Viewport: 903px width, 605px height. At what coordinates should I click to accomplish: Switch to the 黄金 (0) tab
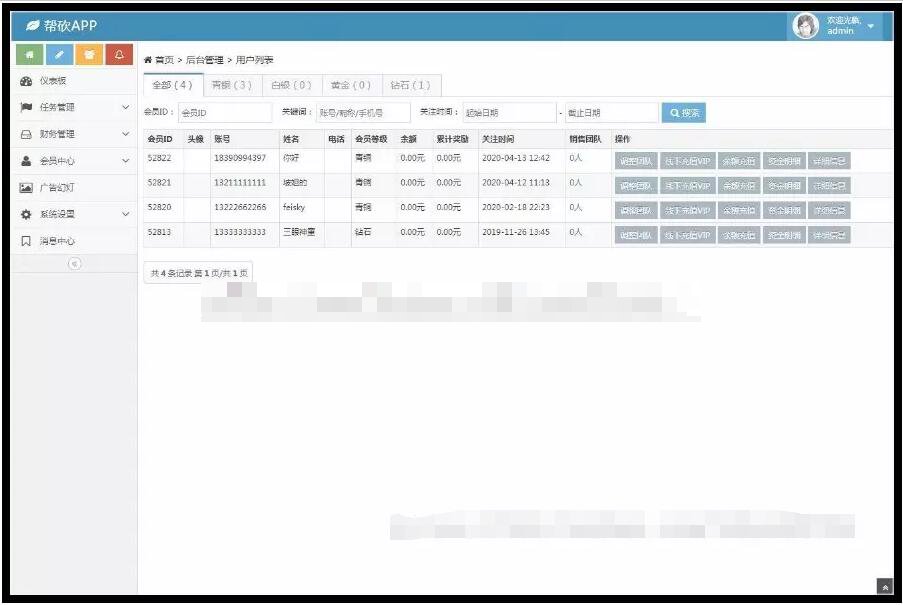pyautogui.click(x=352, y=85)
